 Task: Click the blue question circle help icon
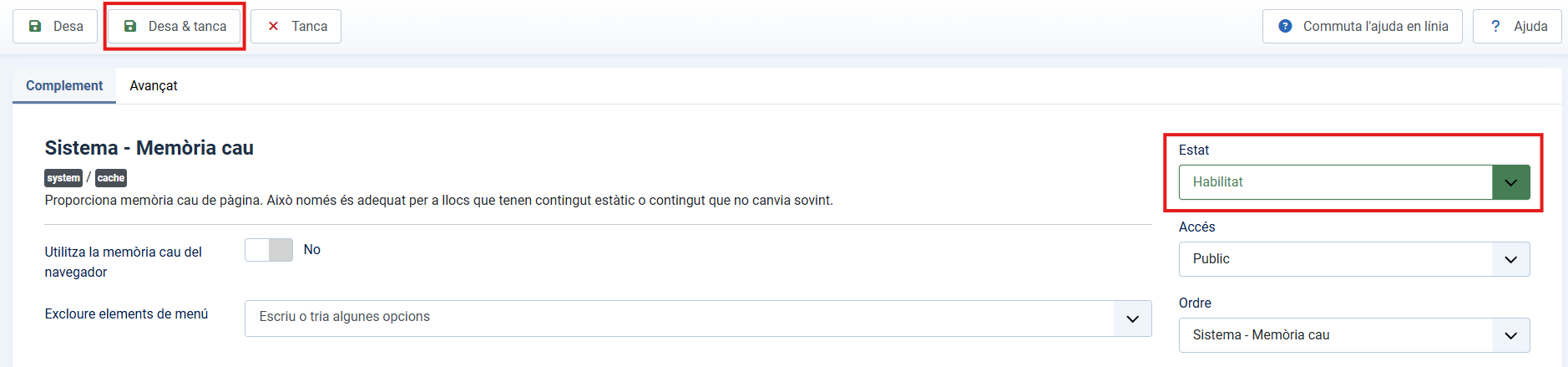point(1286,27)
